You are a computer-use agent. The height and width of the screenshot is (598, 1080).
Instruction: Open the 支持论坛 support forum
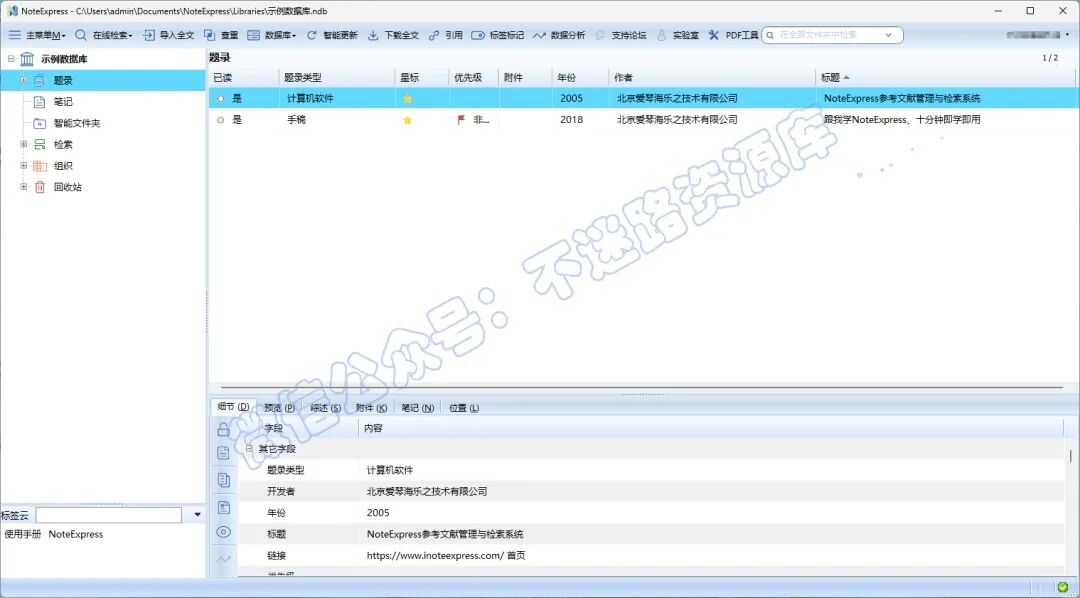(621, 35)
